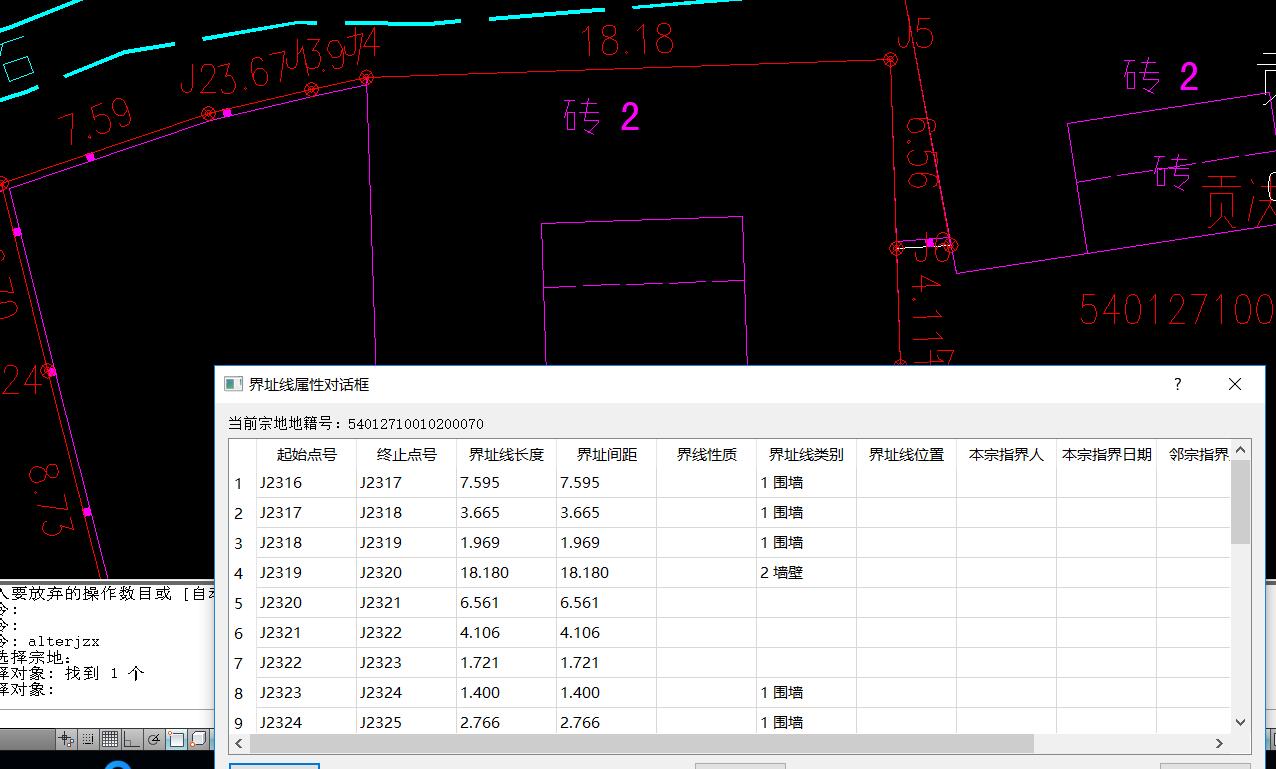Click end point cell J2325
Screen dimensions: 1276x769
407,722
